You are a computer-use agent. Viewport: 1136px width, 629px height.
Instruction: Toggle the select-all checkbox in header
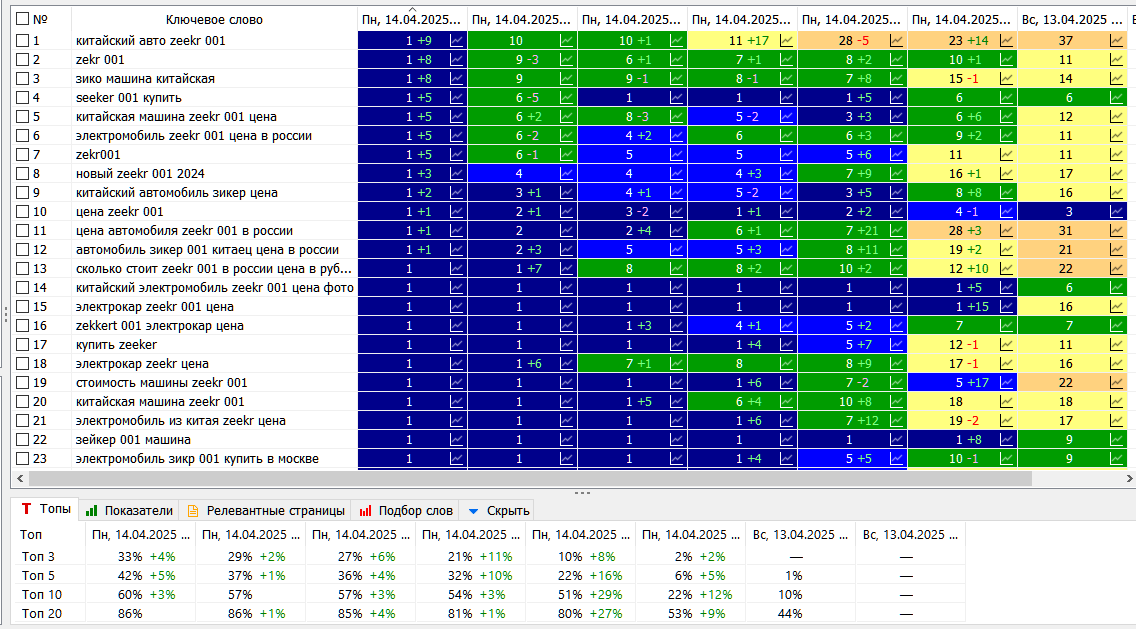pyautogui.click(x=22, y=19)
